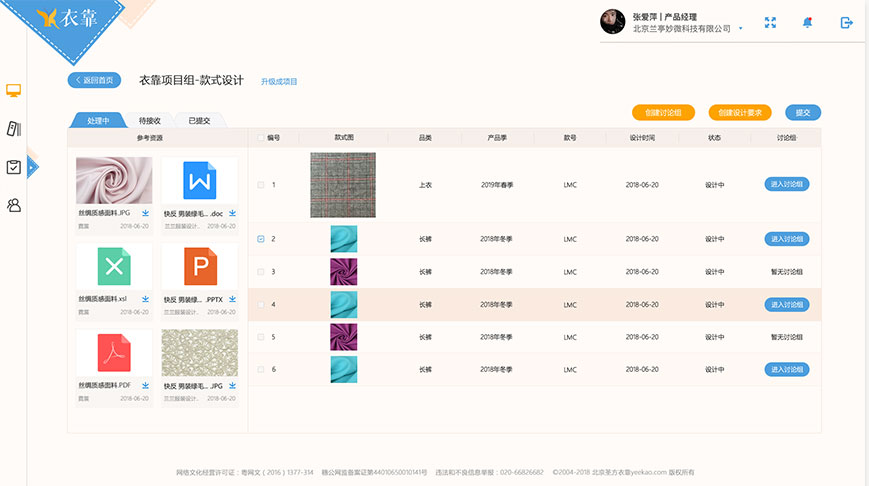
Task: Download the 丝绸质感面料.JPG file
Action: click(x=146, y=213)
